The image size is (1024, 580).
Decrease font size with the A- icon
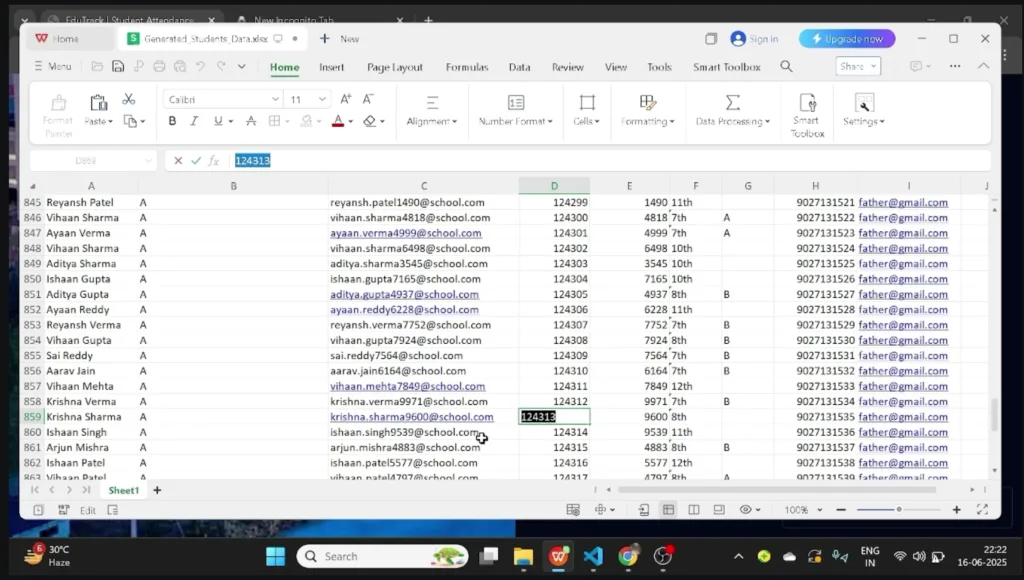368,99
